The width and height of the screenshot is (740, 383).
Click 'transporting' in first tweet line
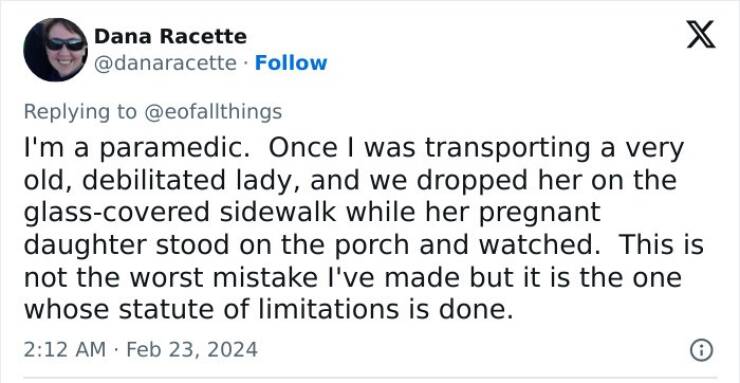point(512,149)
